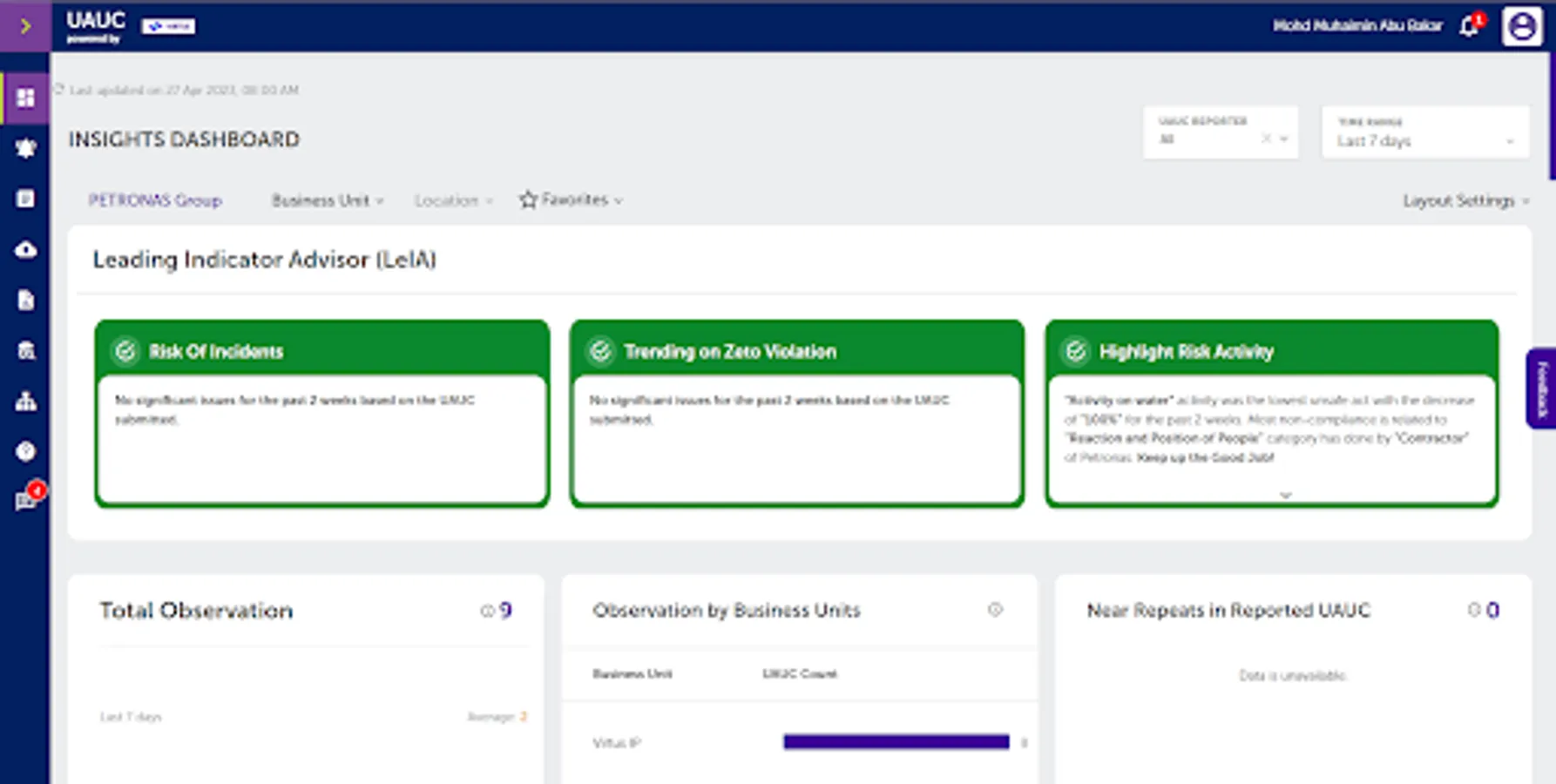Screen dimensions: 1556x784
Task: Click the Near Repeats count 0
Action: click(1492, 610)
